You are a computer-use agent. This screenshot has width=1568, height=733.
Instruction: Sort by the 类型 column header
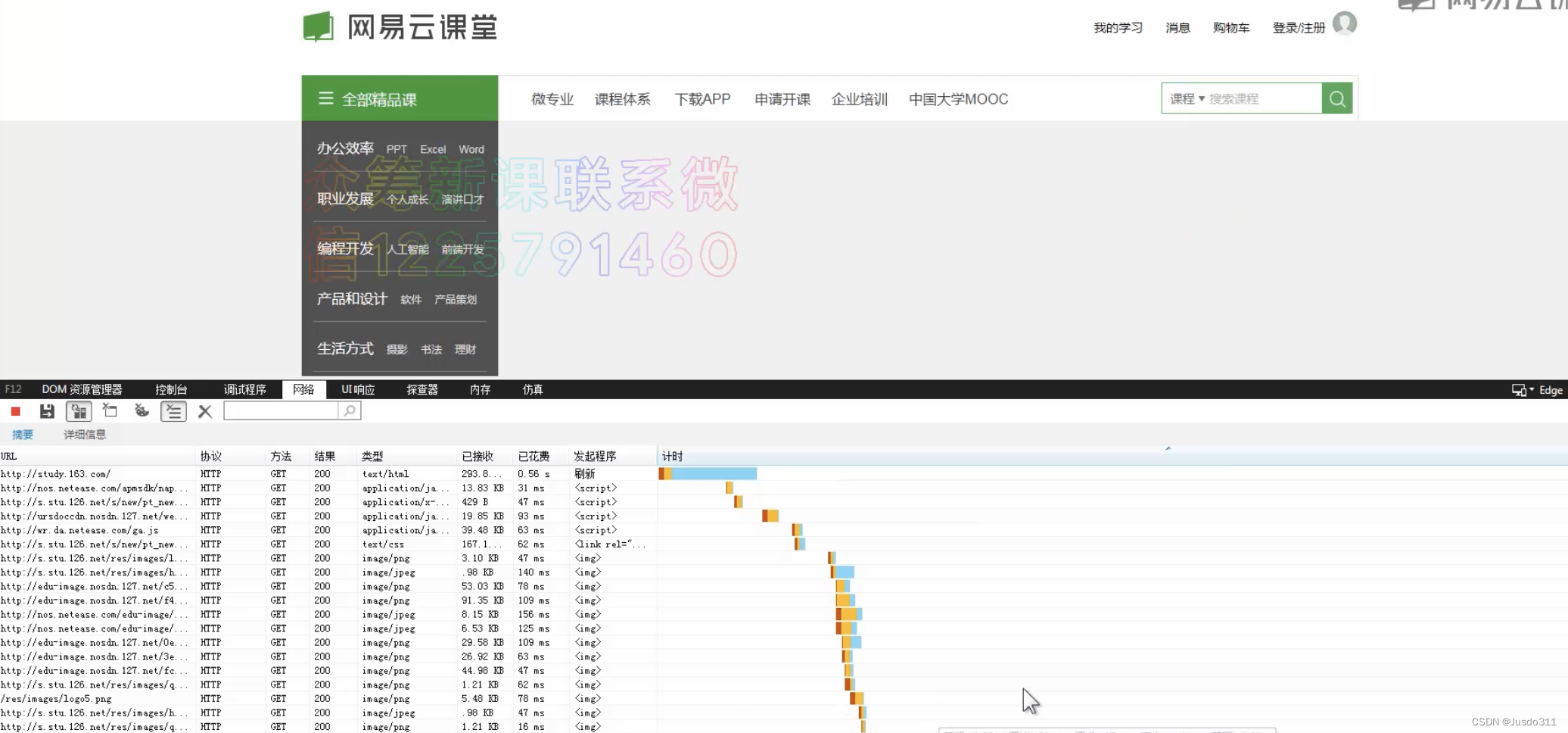click(408, 456)
